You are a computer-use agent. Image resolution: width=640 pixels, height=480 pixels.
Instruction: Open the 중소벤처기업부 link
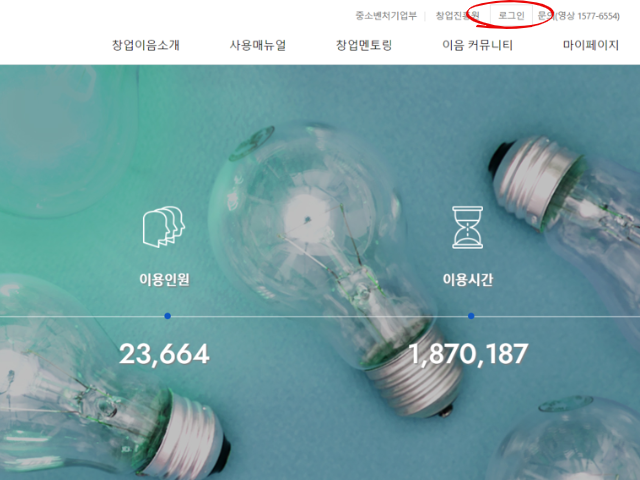386,16
